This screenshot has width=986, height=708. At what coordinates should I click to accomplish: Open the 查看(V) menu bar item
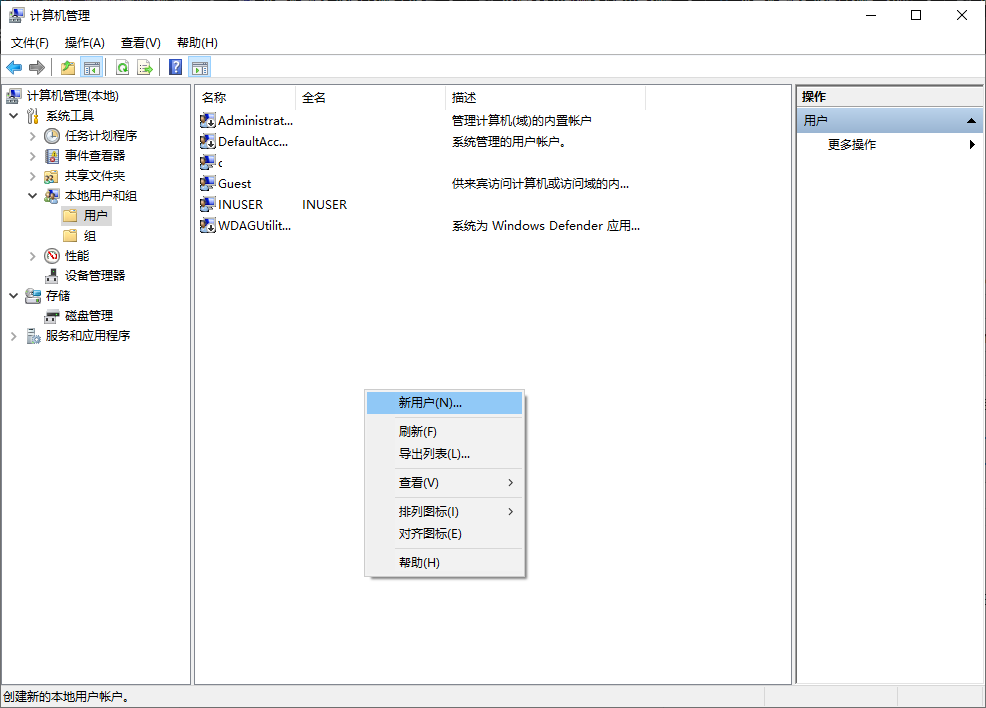[141, 43]
